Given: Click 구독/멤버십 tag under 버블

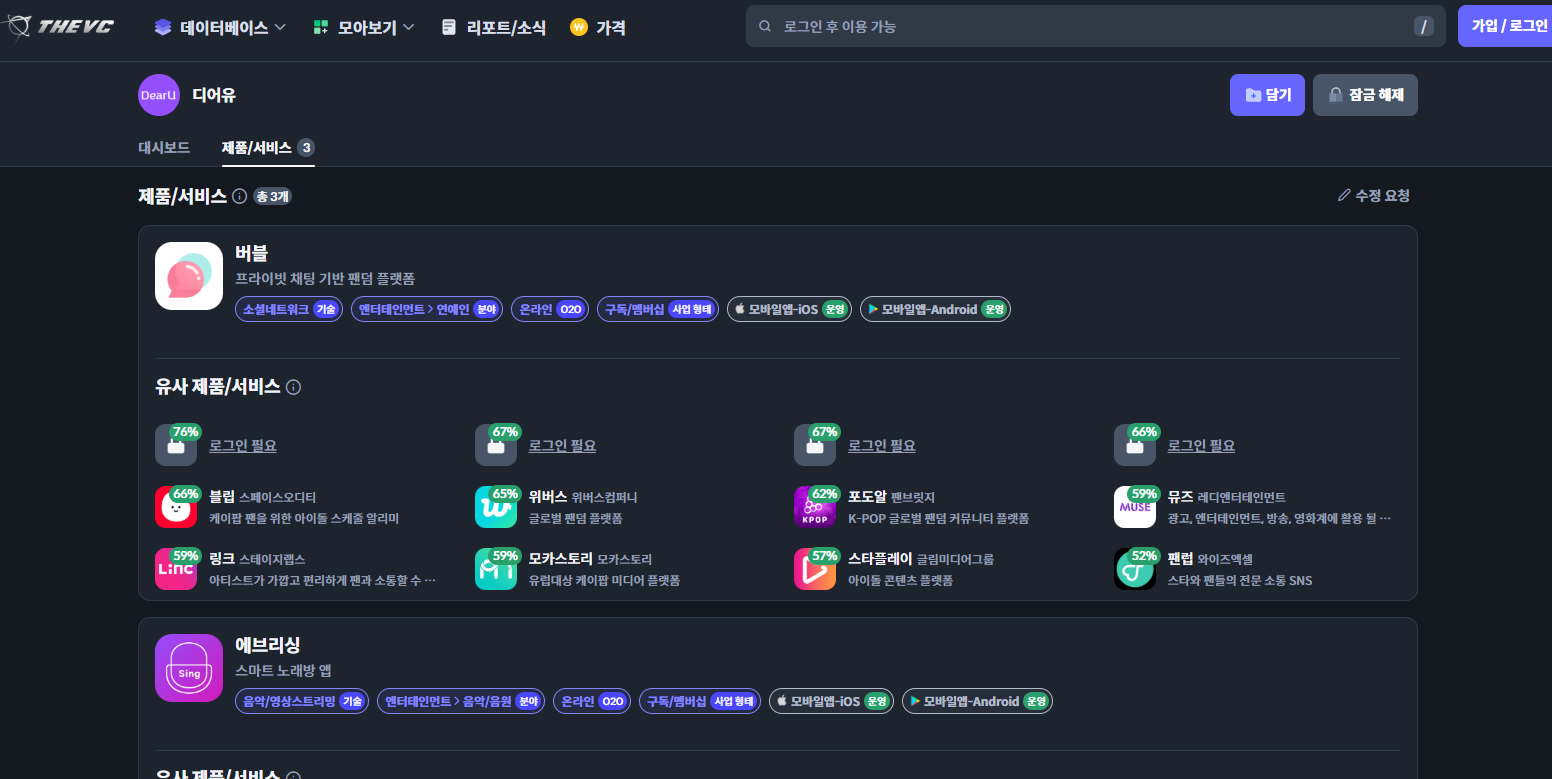Looking at the screenshot, I should tap(658, 309).
